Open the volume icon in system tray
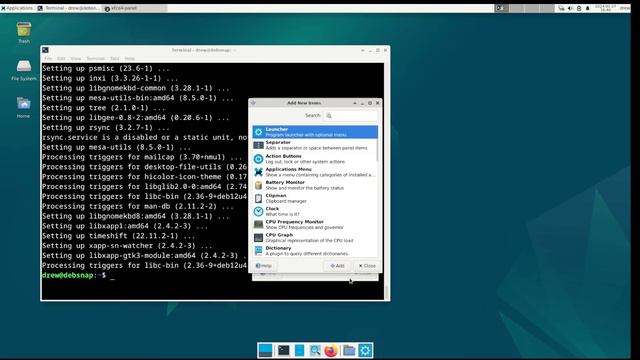Screen dimensions: 640x360 570,8
